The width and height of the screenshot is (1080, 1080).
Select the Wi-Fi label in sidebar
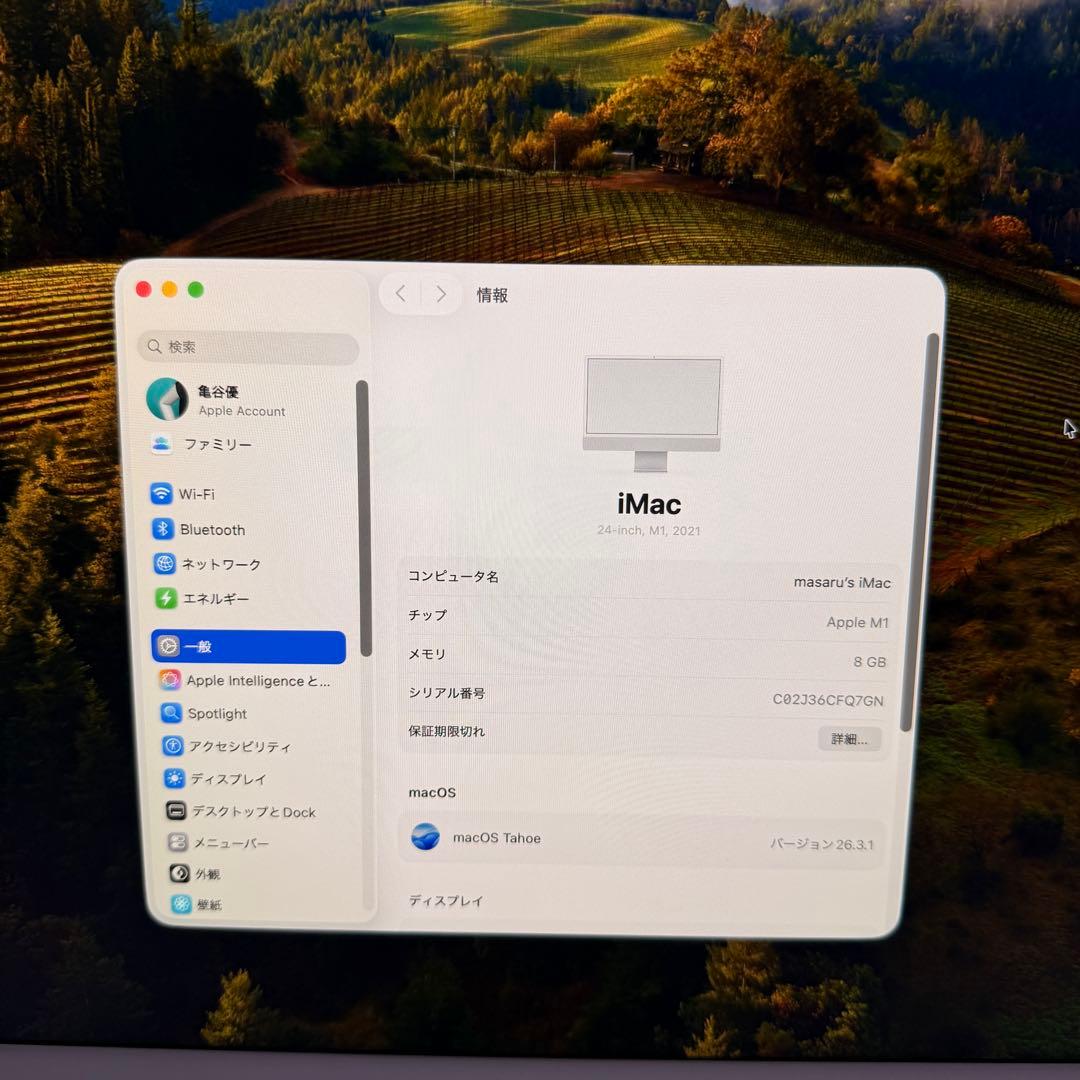coord(197,494)
